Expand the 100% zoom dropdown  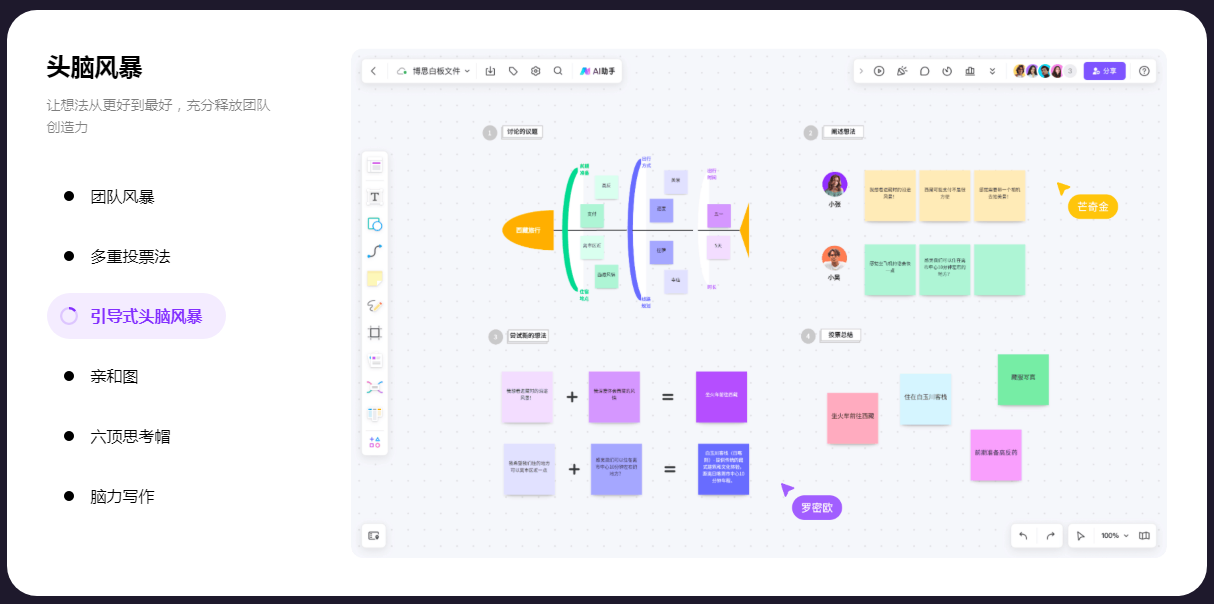[x=1114, y=536]
